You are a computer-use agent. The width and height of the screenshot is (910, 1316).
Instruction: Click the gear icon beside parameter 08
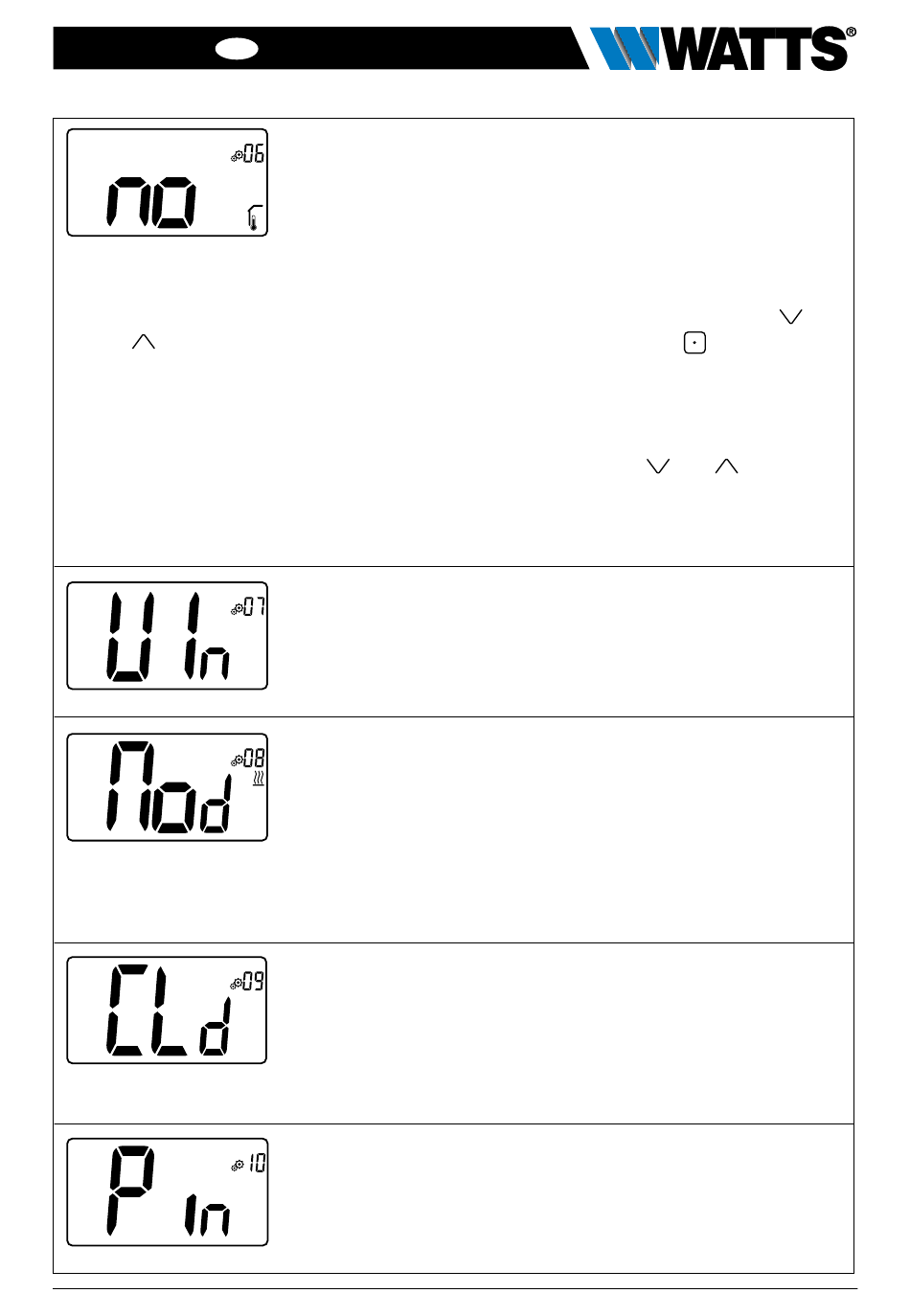tap(237, 760)
